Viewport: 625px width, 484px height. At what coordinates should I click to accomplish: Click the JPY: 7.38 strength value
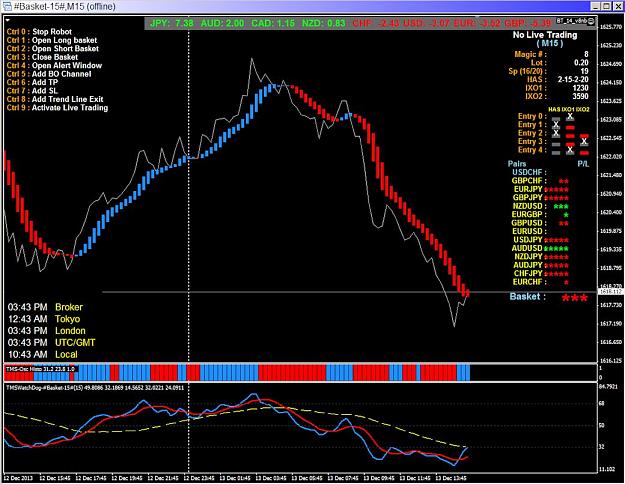[x=172, y=23]
